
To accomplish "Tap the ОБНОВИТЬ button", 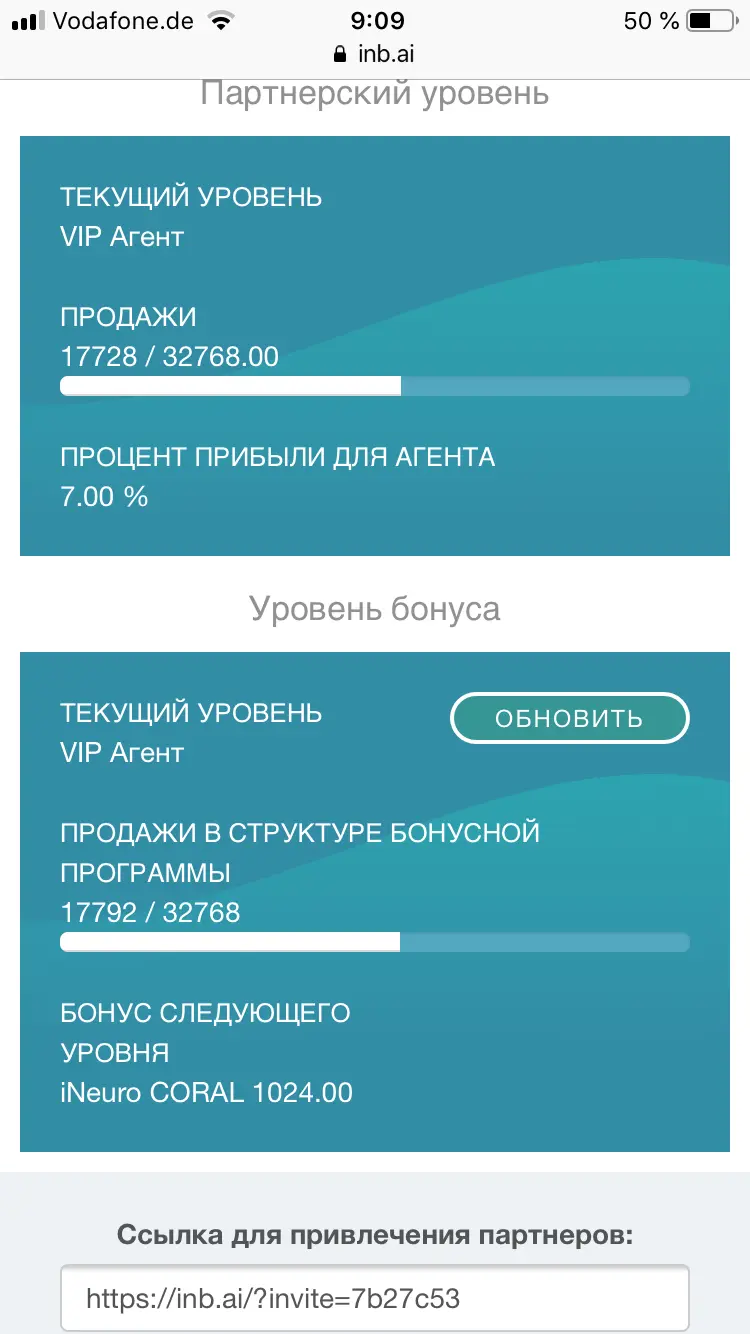I will tap(570, 718).
